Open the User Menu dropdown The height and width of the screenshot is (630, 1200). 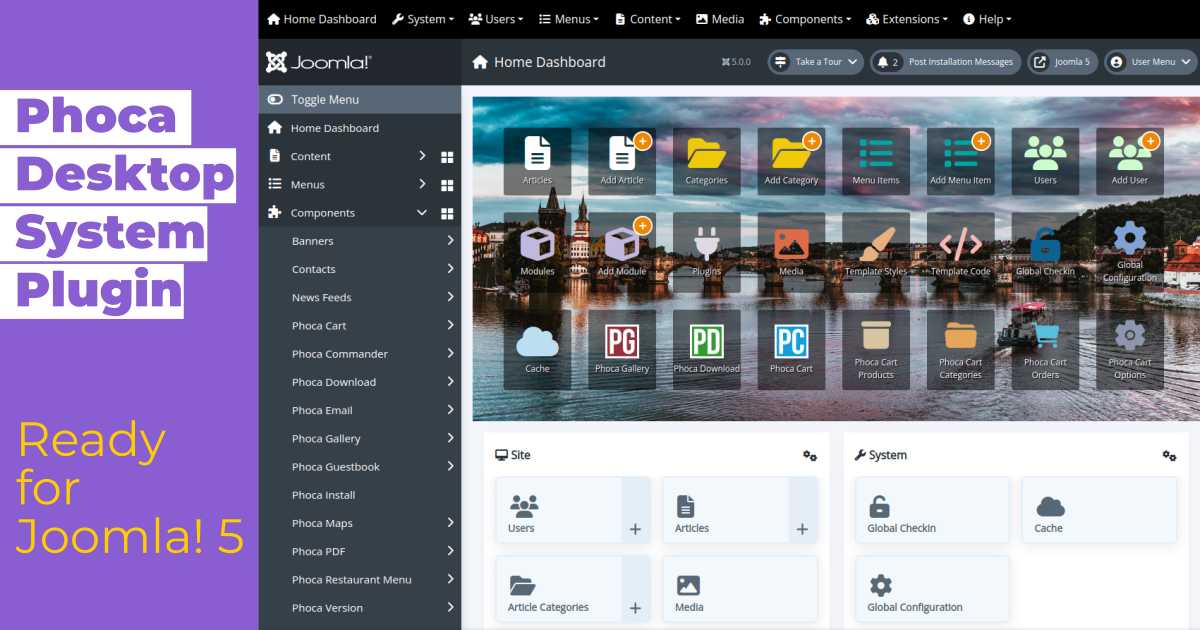pyautogui.click(x=1150, y=62)
